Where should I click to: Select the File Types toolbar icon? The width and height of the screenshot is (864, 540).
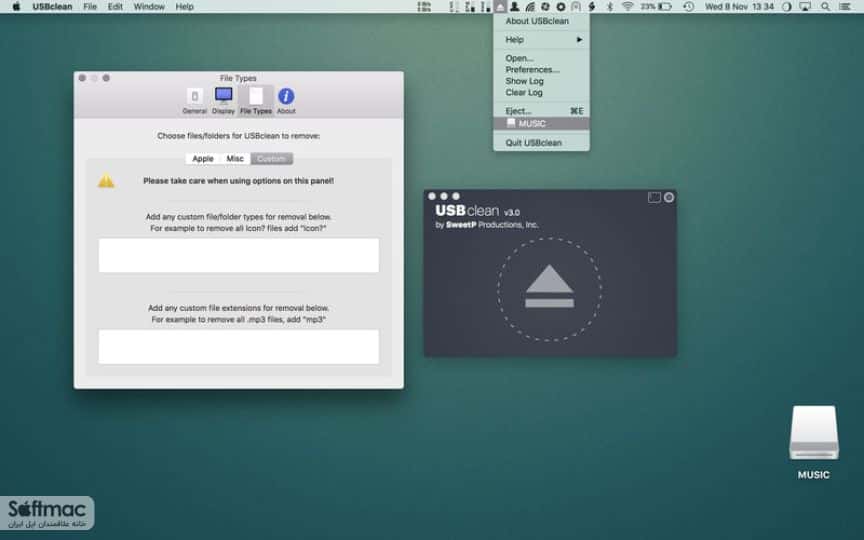tap(256, 101)
